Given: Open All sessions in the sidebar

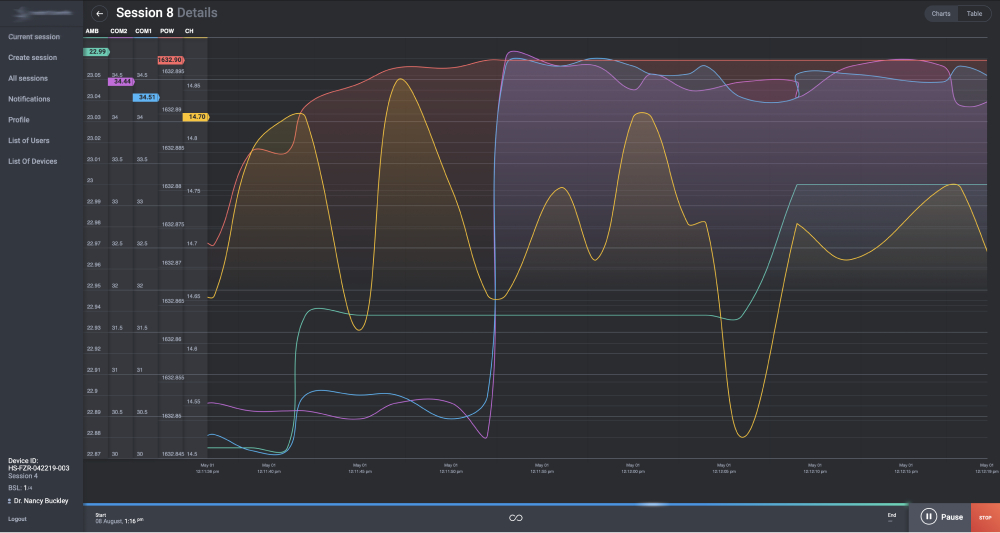Looking at the screenshot, I should coord(28,78).
